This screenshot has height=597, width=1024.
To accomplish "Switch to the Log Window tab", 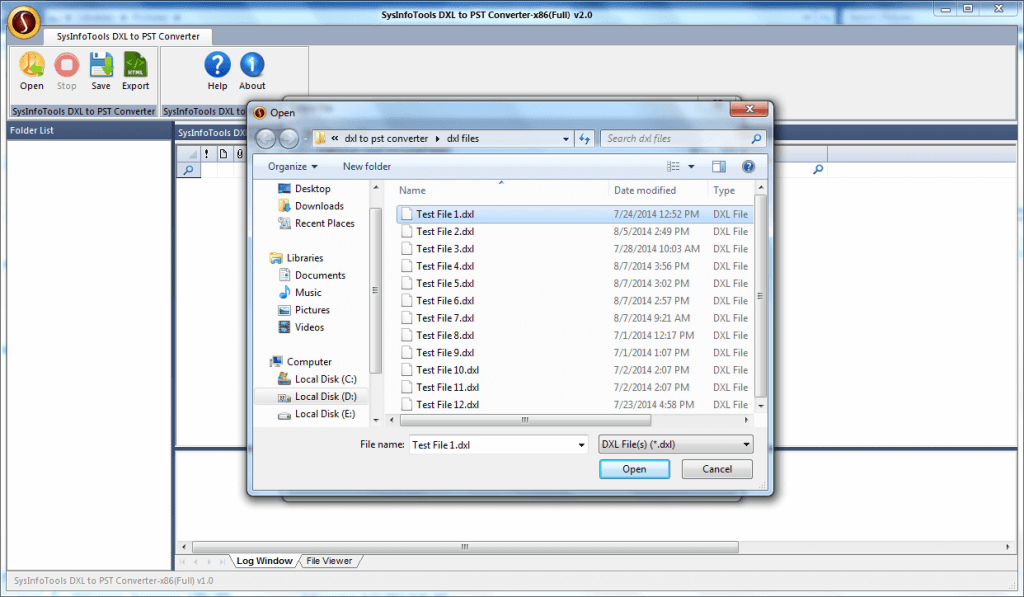I will pyautogui.click(x=264, y=560).
